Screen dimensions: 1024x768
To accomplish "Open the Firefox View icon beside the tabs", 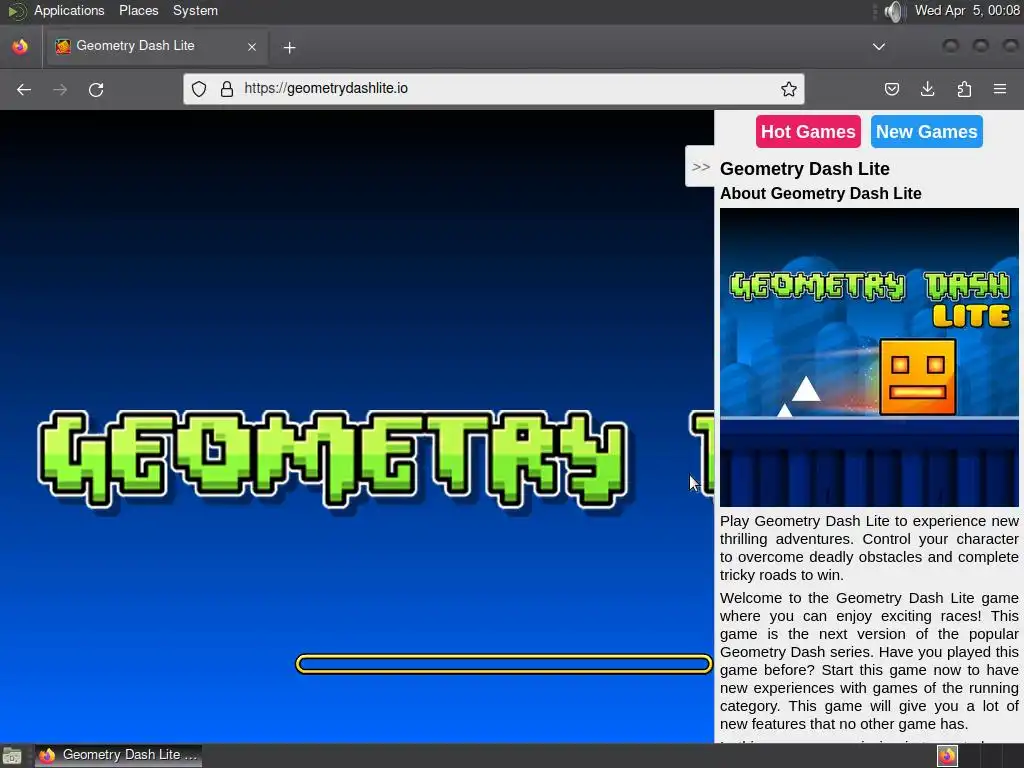I will pos(20,46).
